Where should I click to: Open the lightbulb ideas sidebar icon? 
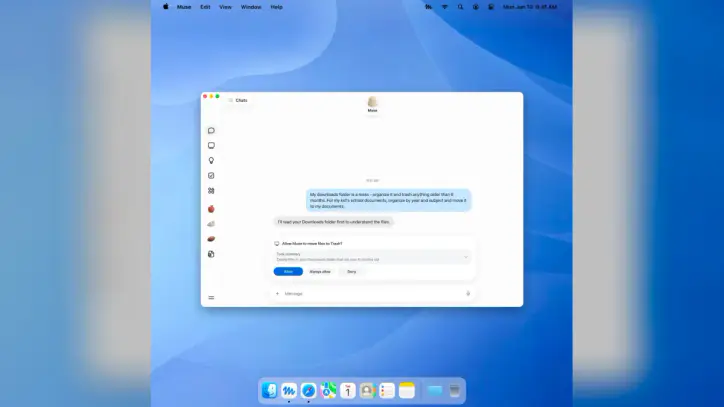tap(211, 160)
